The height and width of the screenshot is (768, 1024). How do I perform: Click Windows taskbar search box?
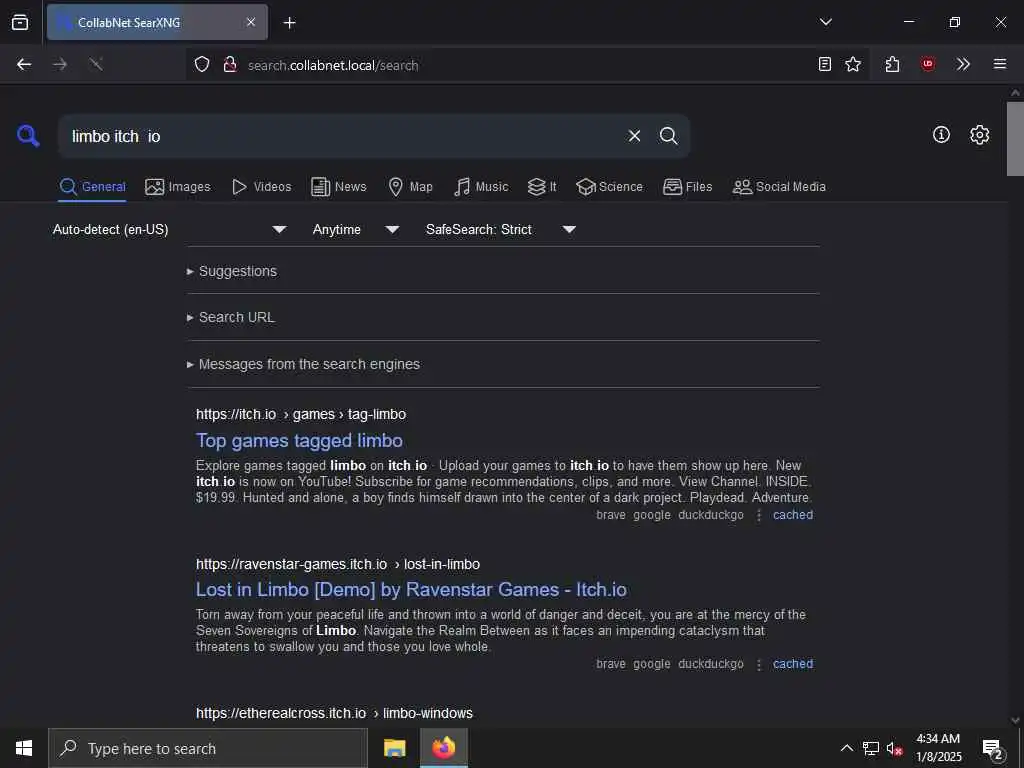208,748
